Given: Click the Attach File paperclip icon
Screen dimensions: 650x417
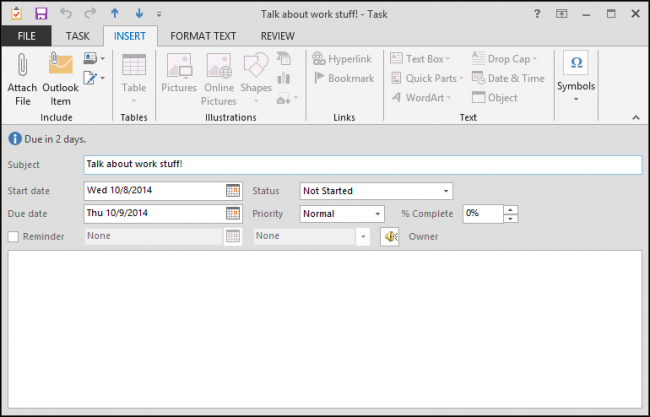Looking at the screenshot, I should 22,65.
